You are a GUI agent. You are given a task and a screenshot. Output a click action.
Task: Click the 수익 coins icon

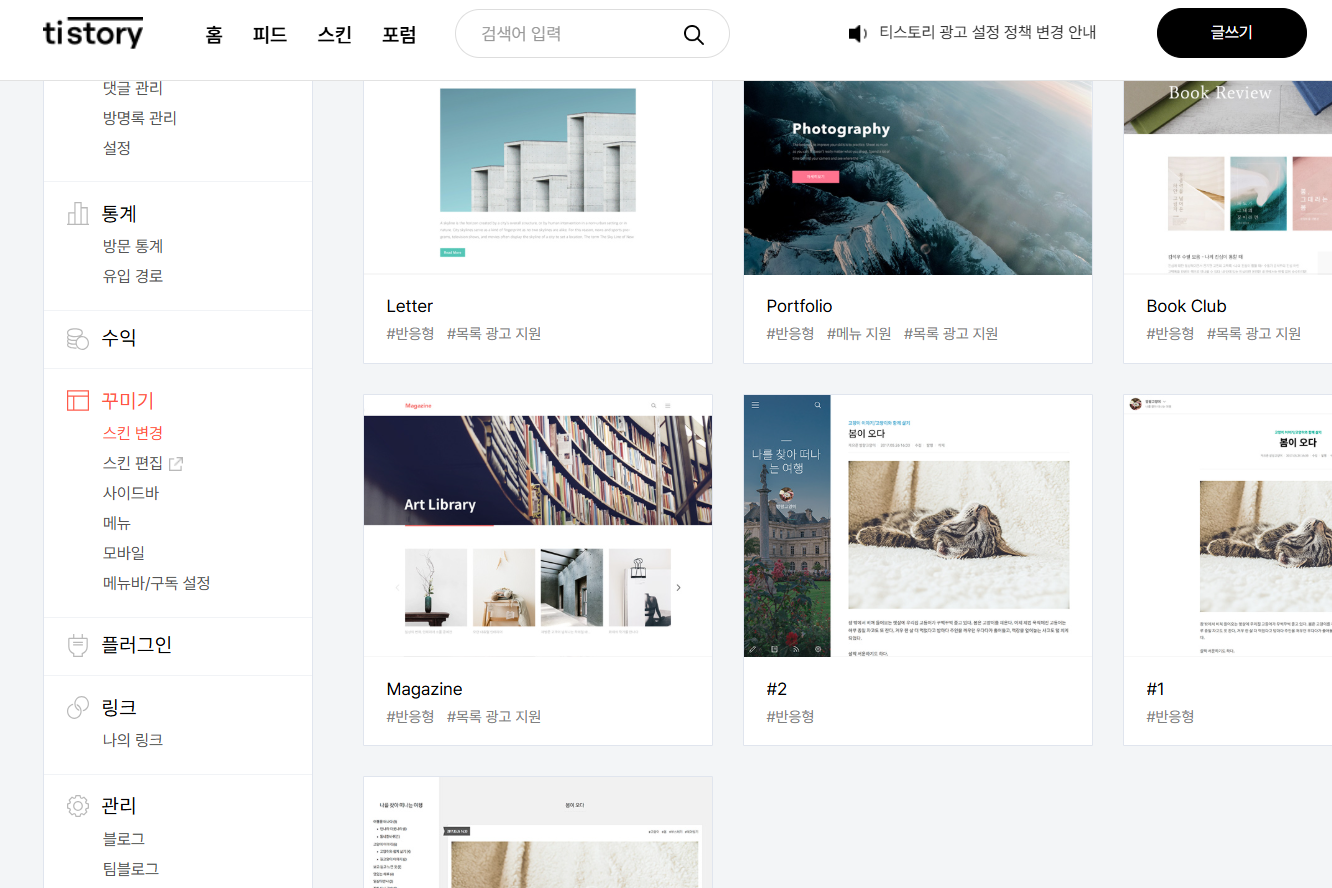click(78, 339)
